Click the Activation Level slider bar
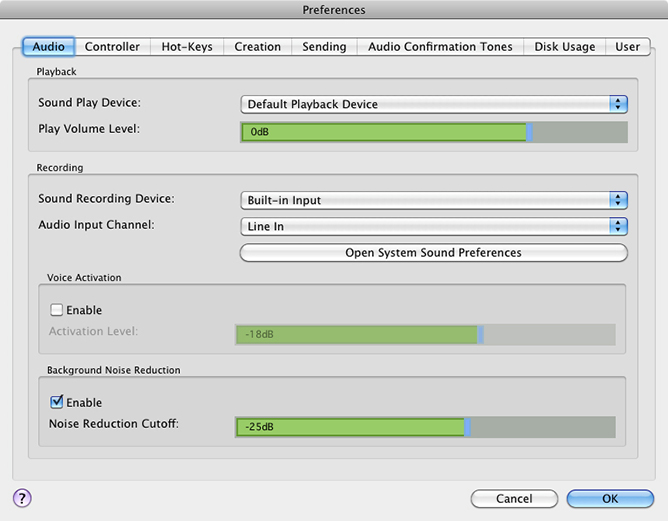Viewport: 668px width, 521px height. click(x=424, y=335)
